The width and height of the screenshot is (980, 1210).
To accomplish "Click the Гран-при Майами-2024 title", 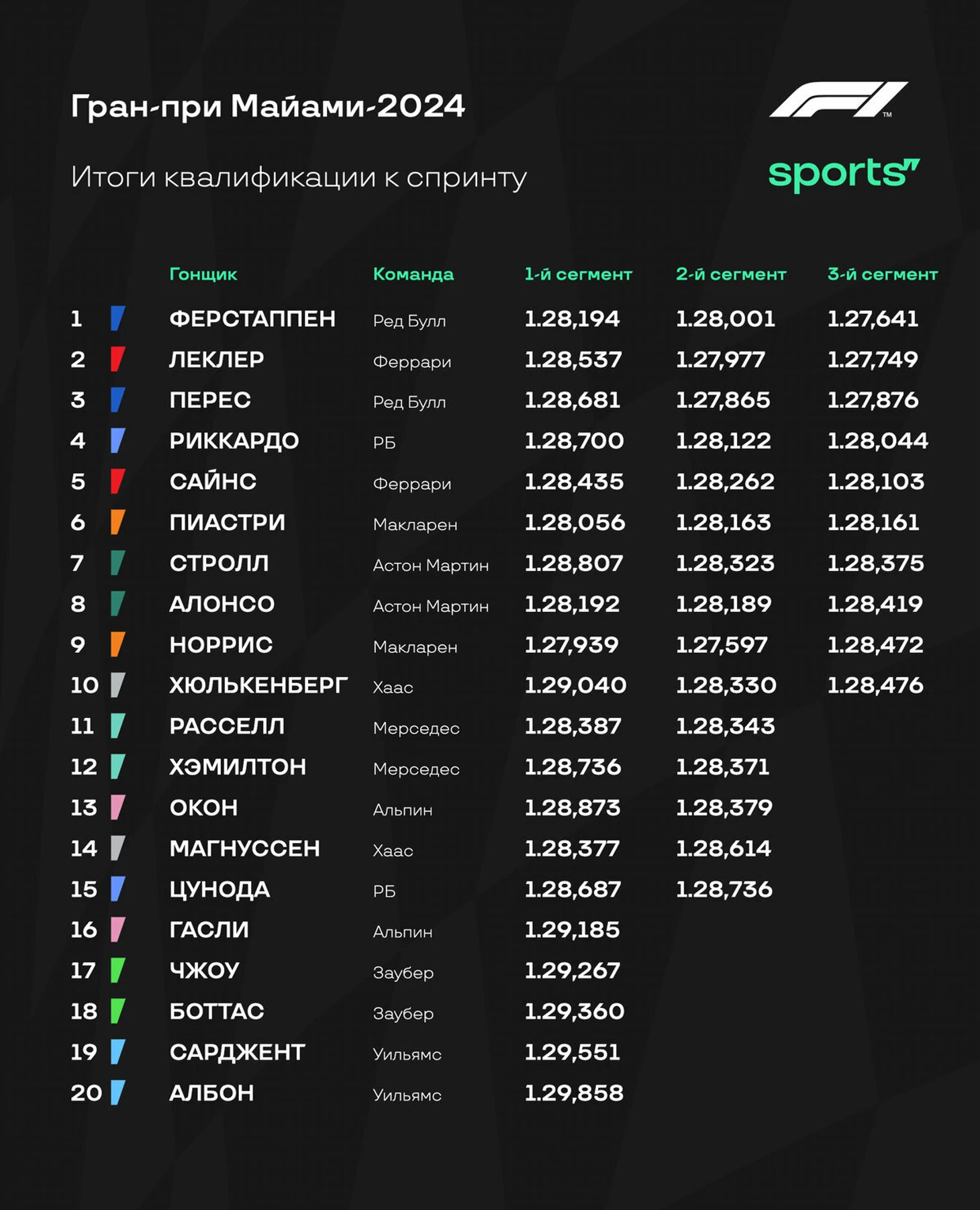I will (268, 106).
